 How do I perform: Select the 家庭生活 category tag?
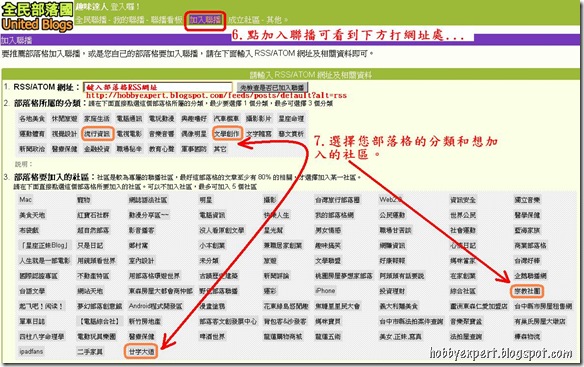pyautogui.click(x=97, y=119)
